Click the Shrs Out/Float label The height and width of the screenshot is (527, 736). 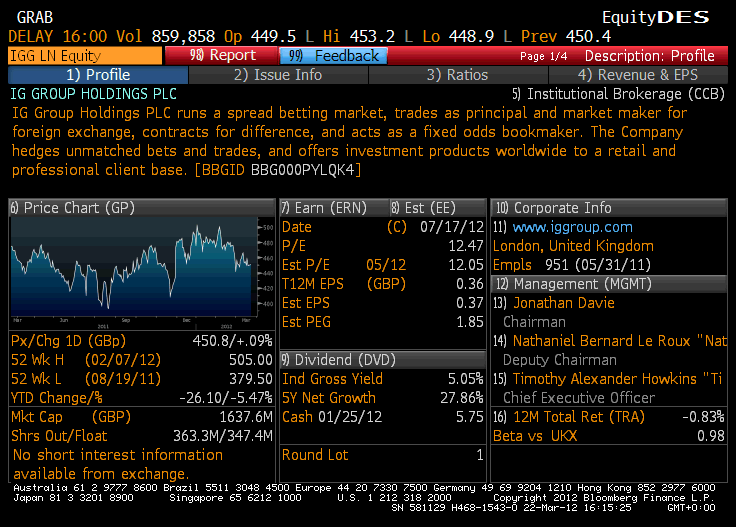coord(59,436)
